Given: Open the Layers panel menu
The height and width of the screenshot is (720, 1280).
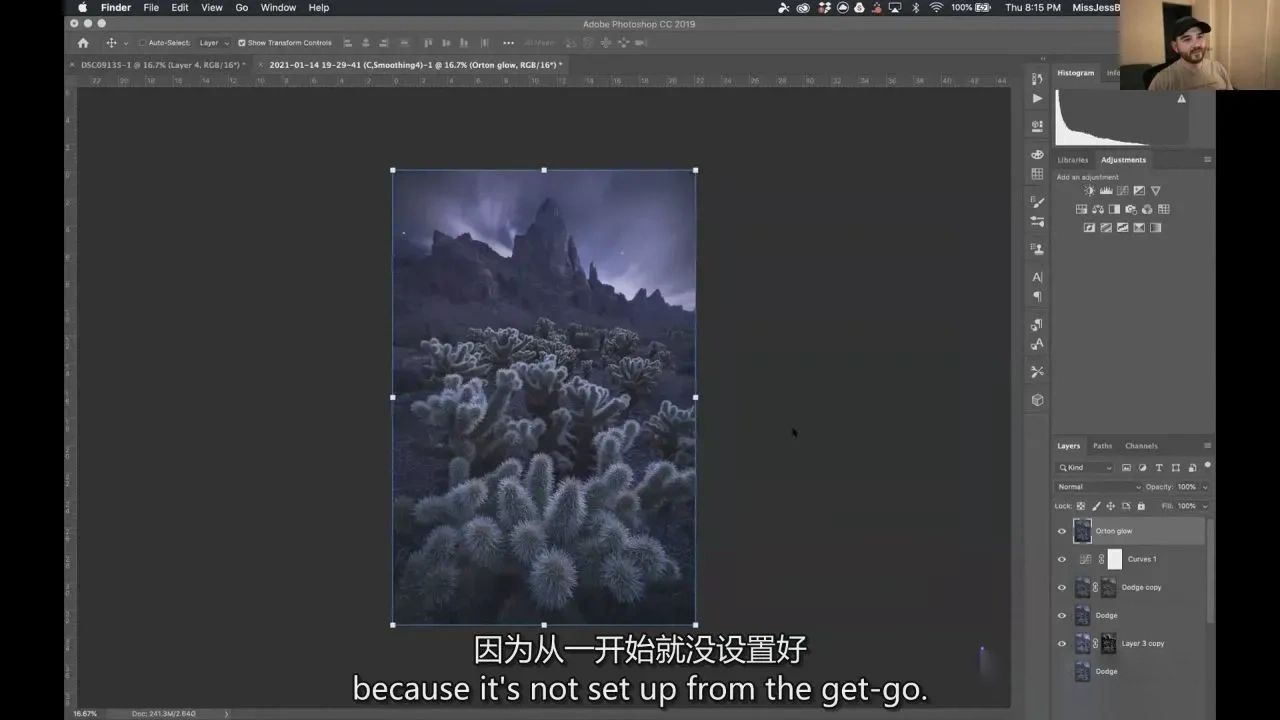Looking at the screenshot, I should click(1207, 446).
